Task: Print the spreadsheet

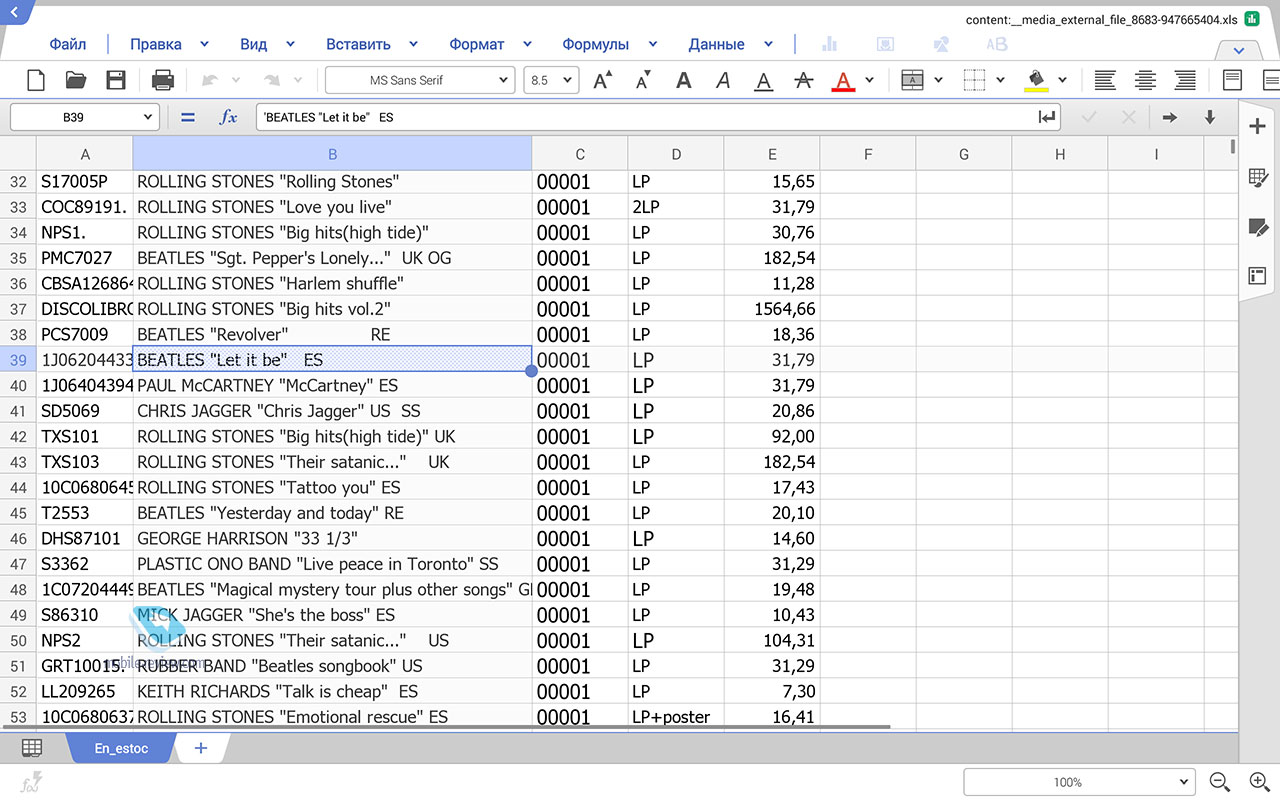Action: (x=162, y=80)
